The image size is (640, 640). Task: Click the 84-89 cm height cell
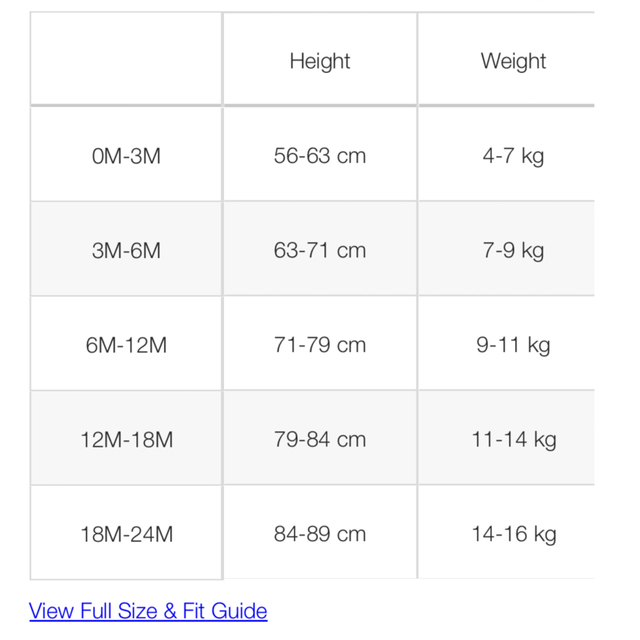320,533
